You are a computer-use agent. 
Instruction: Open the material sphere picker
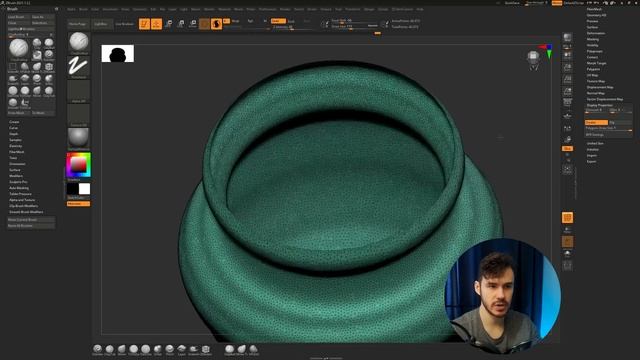(x=79, y=138)
